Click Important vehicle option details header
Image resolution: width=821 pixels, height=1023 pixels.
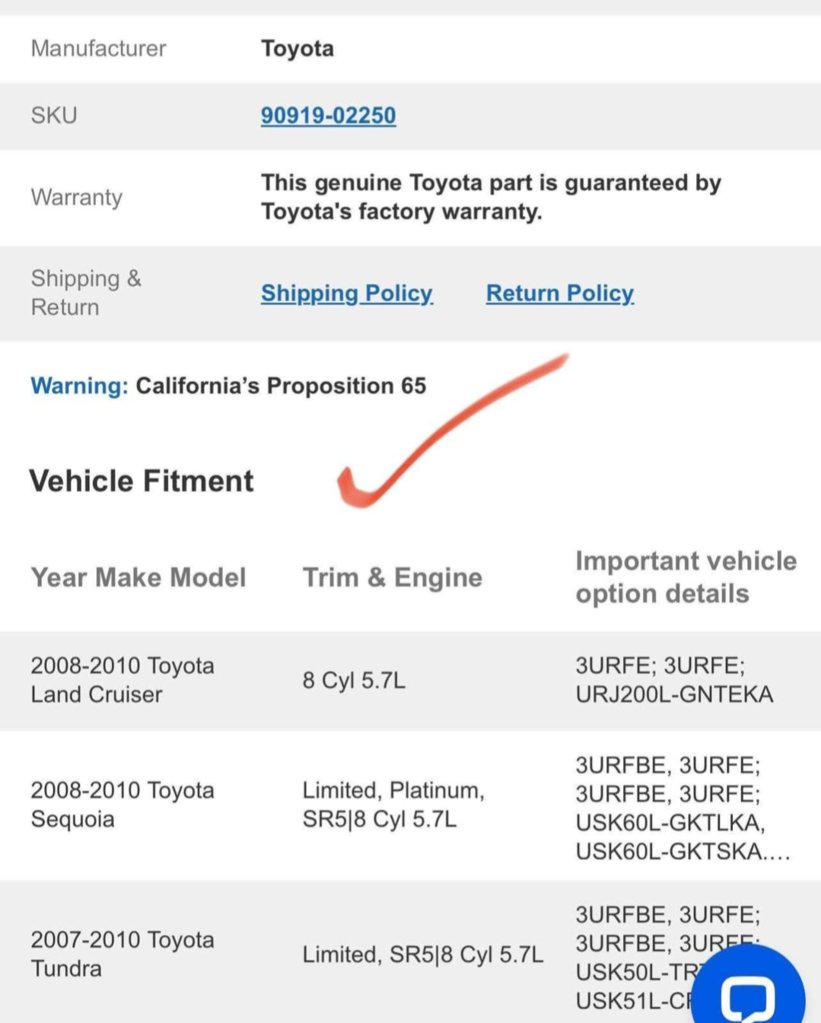click(686, 577)
